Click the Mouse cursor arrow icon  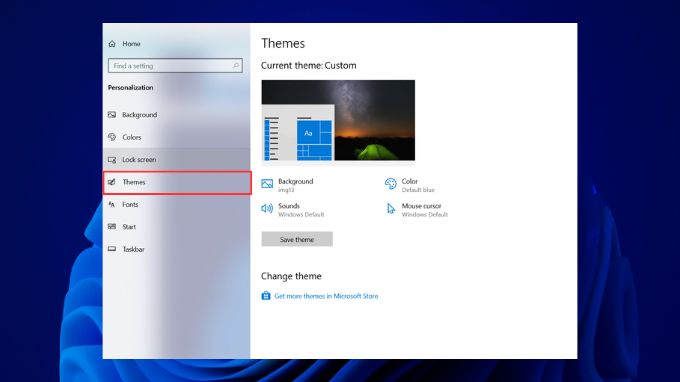(391, 209)
